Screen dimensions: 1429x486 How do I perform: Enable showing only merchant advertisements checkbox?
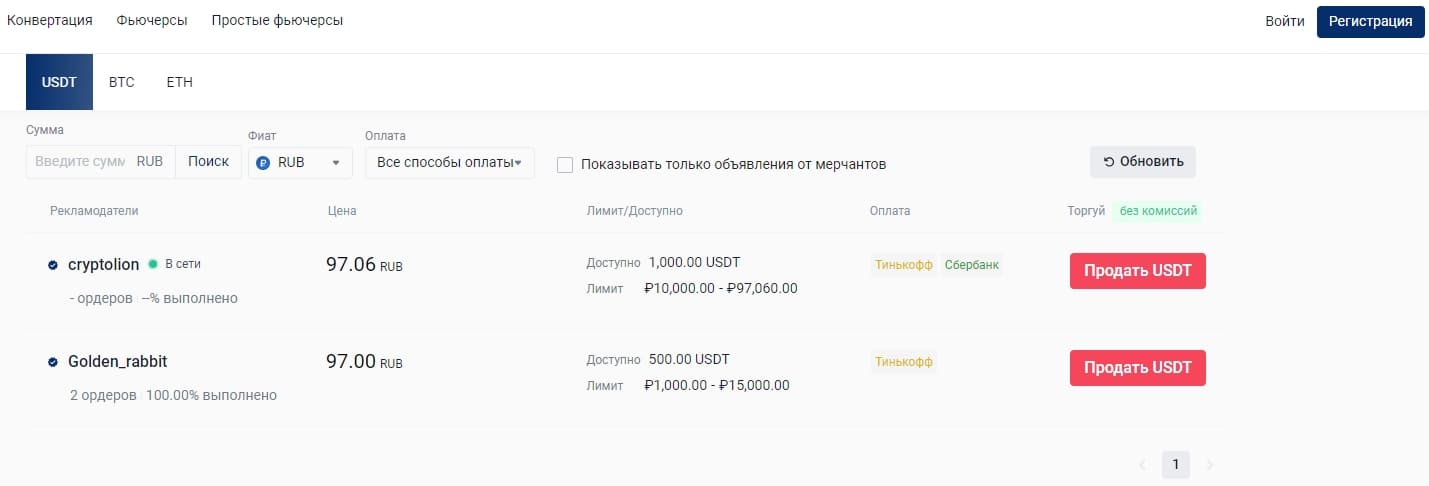(x=565, y=164)
